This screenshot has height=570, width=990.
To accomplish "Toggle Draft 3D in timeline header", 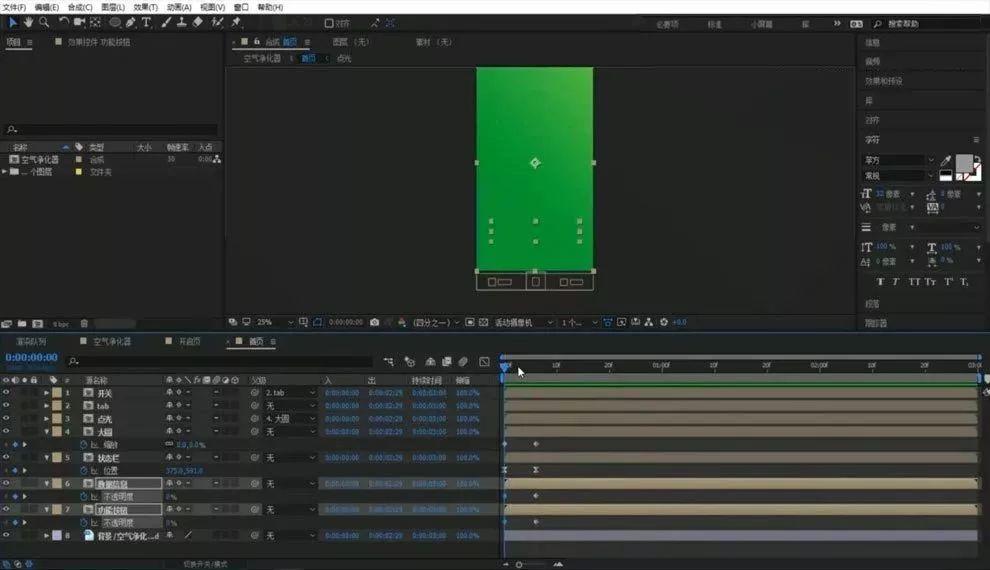I will click(x=410, y=362).
